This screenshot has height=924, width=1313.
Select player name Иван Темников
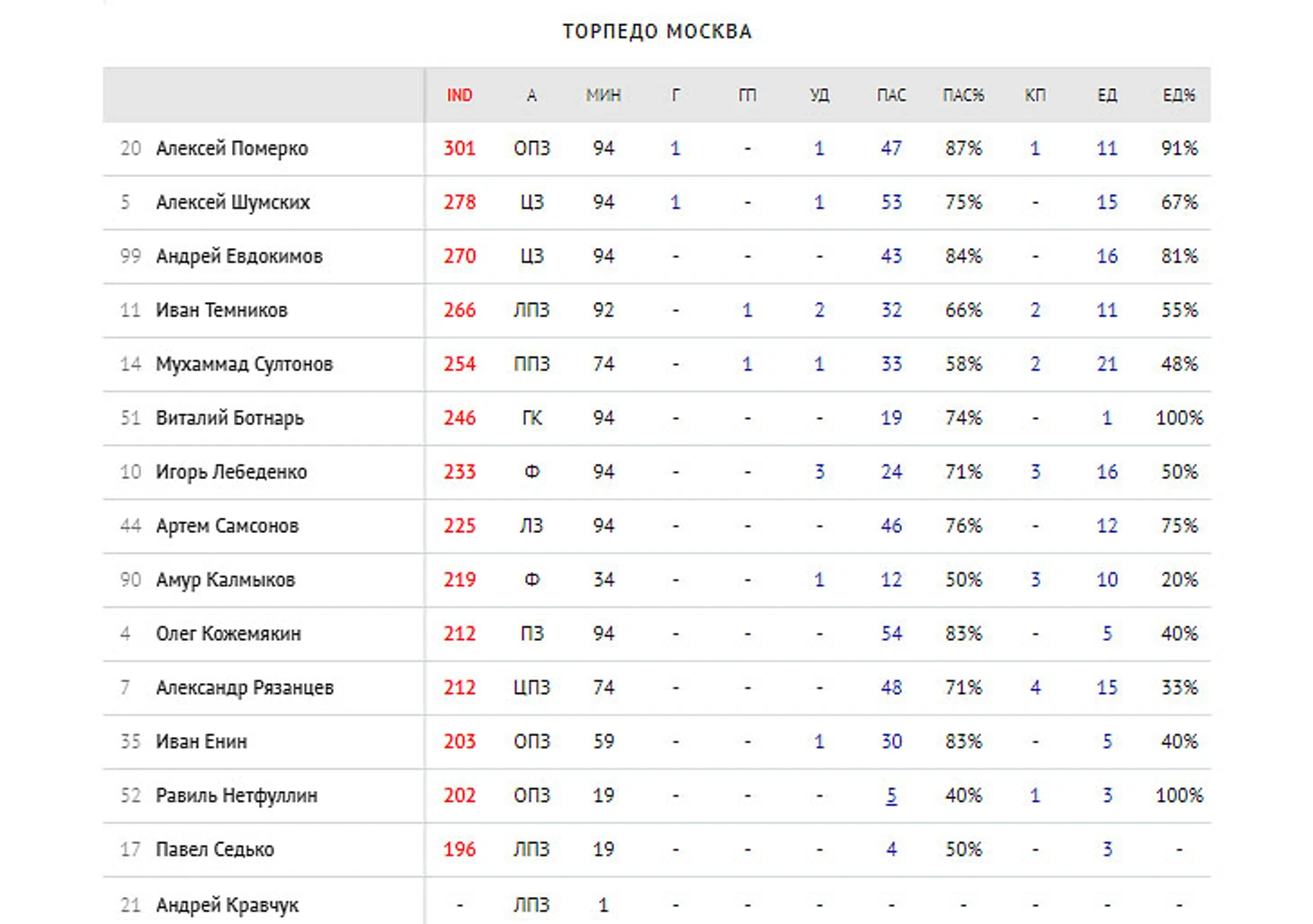[221, 310]
